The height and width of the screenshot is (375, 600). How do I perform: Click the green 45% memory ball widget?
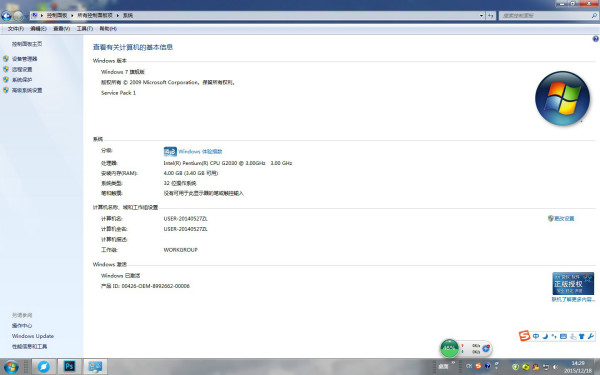click(x=449, y=348)
